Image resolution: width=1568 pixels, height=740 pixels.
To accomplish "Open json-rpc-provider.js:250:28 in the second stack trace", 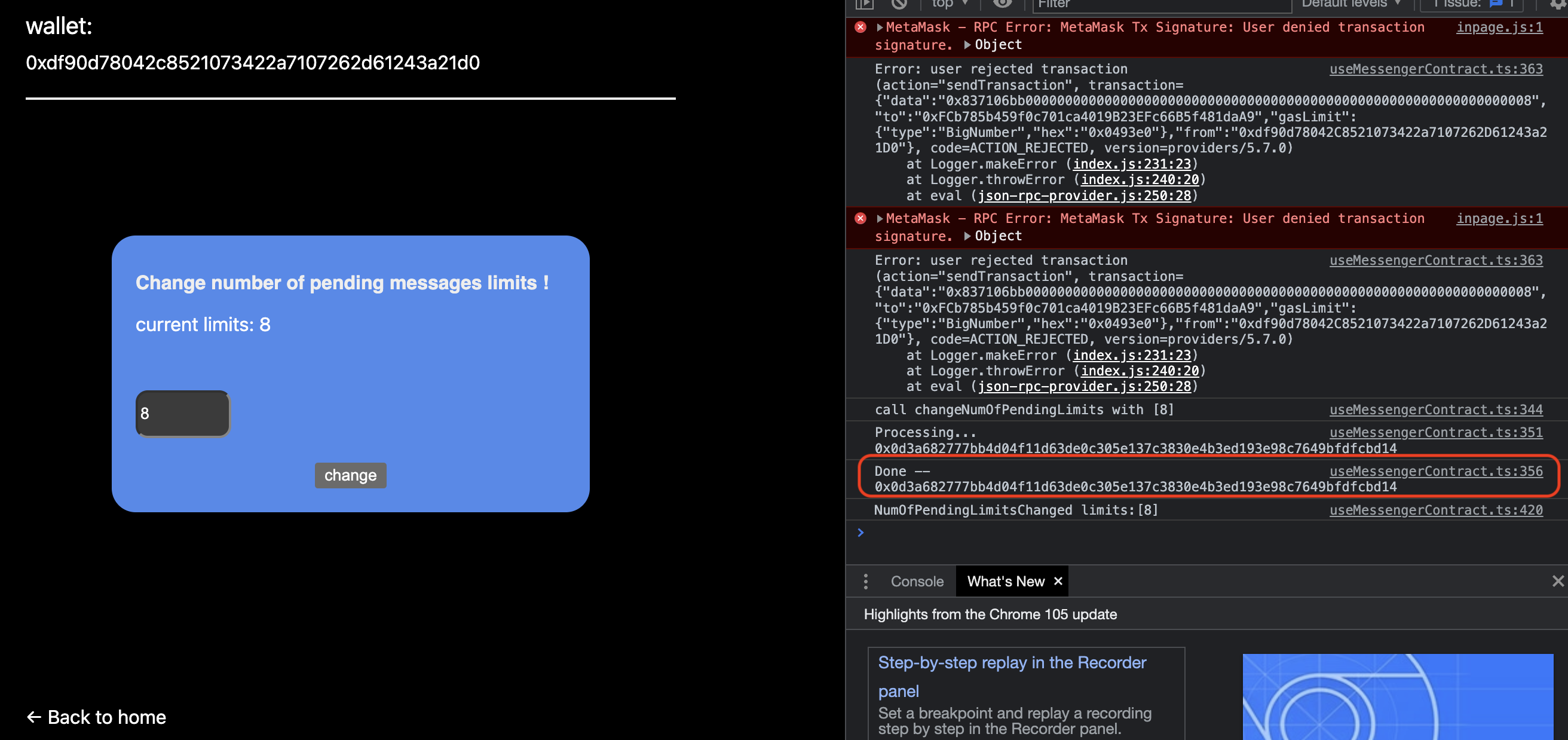I will (x=1084, y=386).
